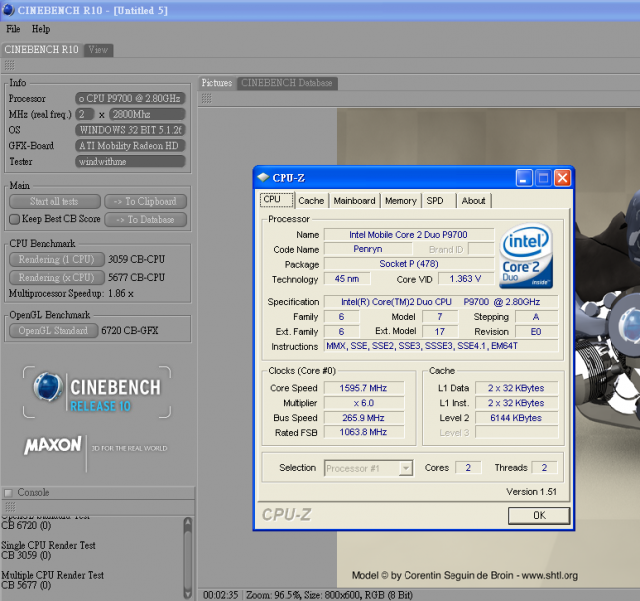Click the Processor info field

130,98
